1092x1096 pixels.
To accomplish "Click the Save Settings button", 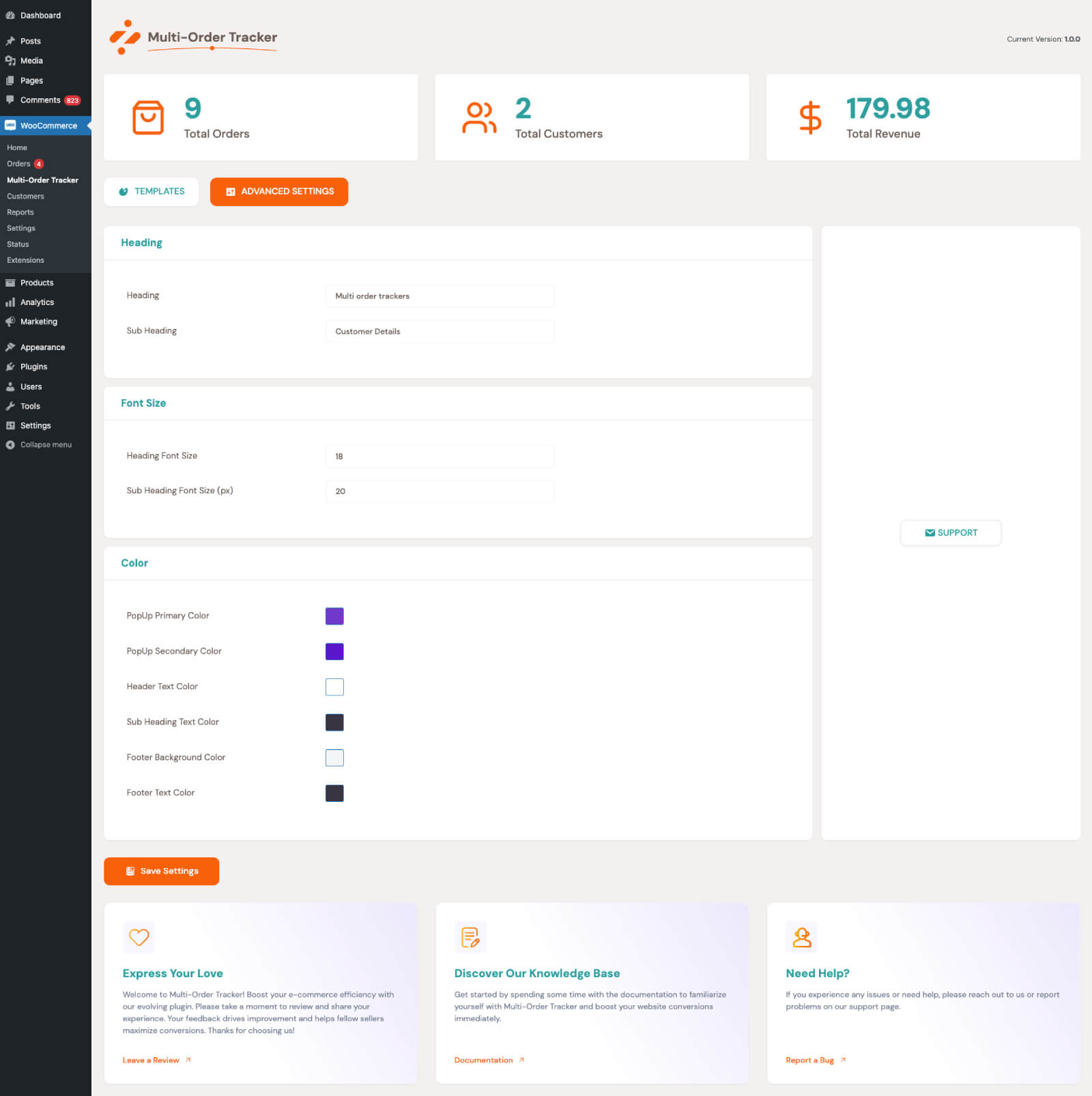I will click(x=162, y=871).
